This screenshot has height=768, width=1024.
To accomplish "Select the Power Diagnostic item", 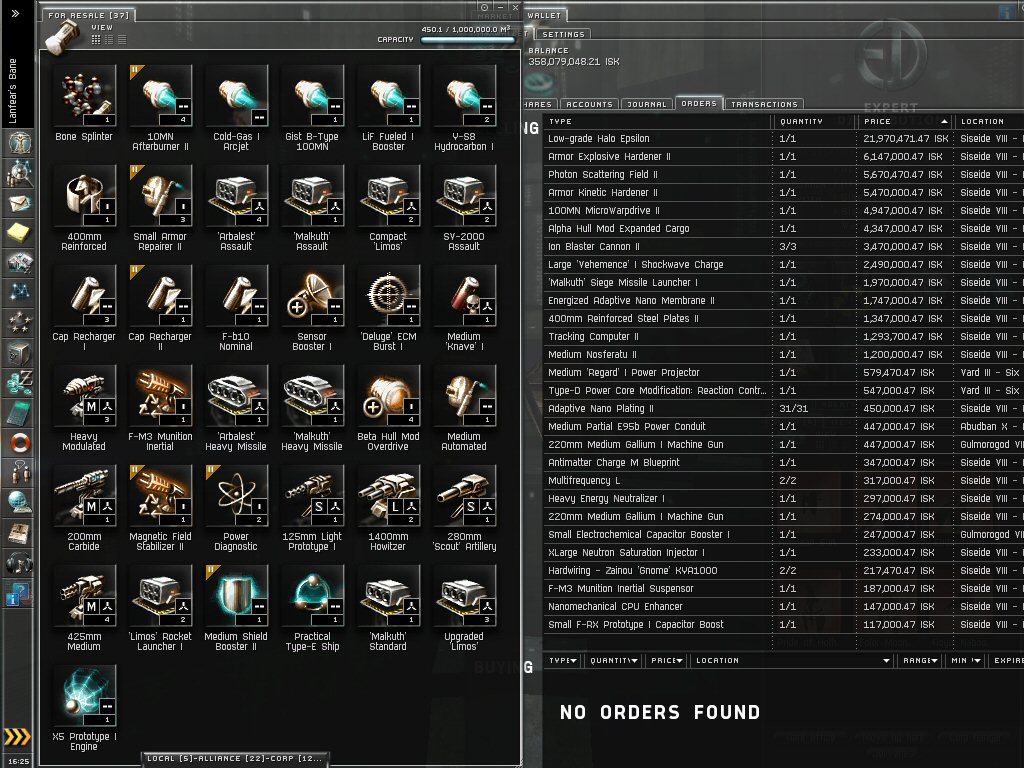I will pos(236,507).
